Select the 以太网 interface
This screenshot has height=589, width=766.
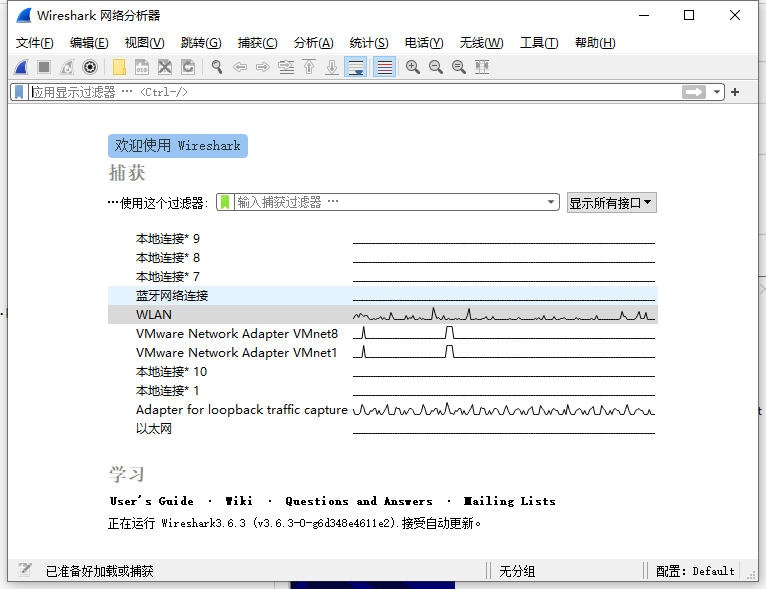click(383, 429)
